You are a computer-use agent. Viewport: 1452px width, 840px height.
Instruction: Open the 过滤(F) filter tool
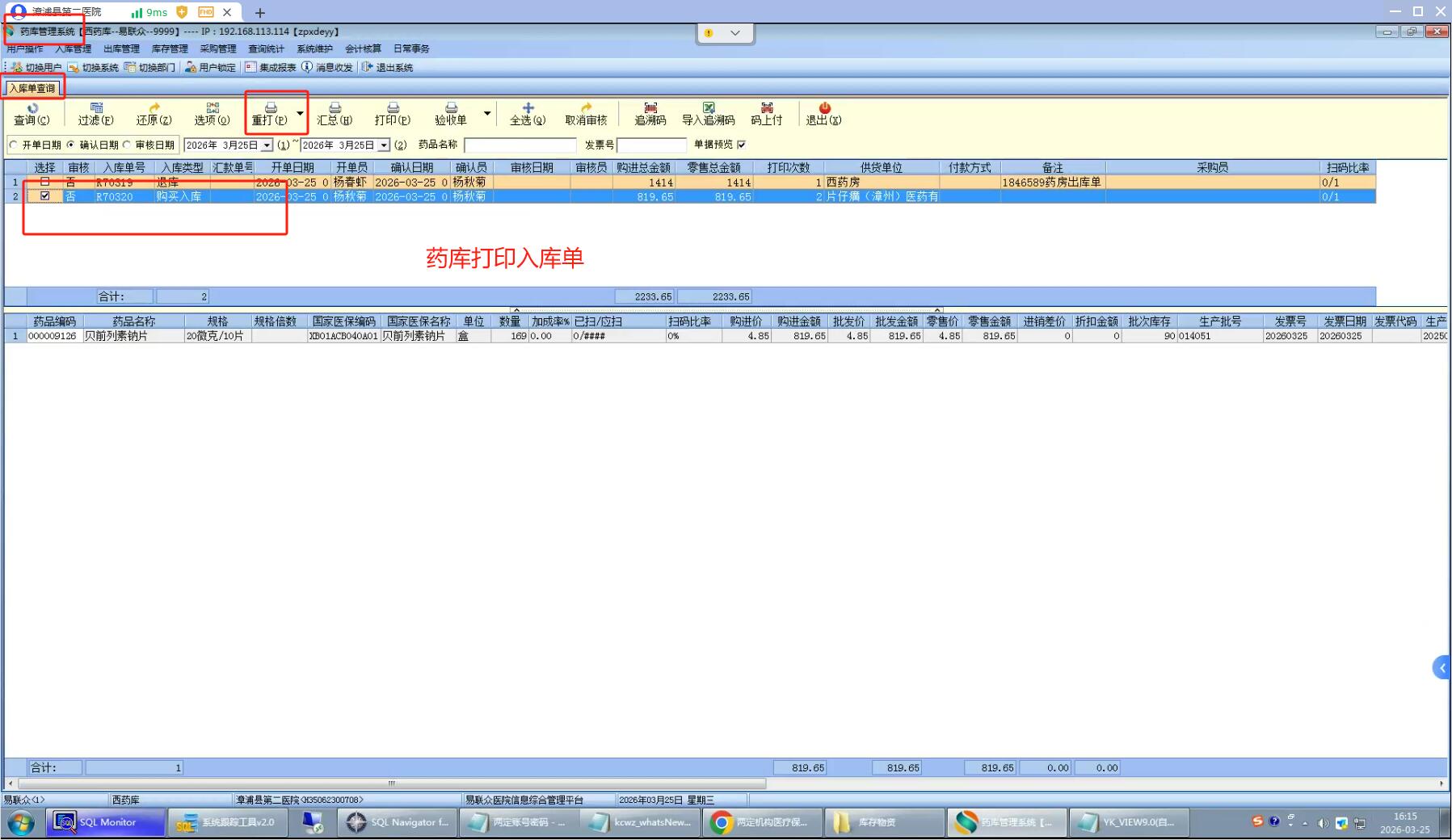click(x=95, y=114)
